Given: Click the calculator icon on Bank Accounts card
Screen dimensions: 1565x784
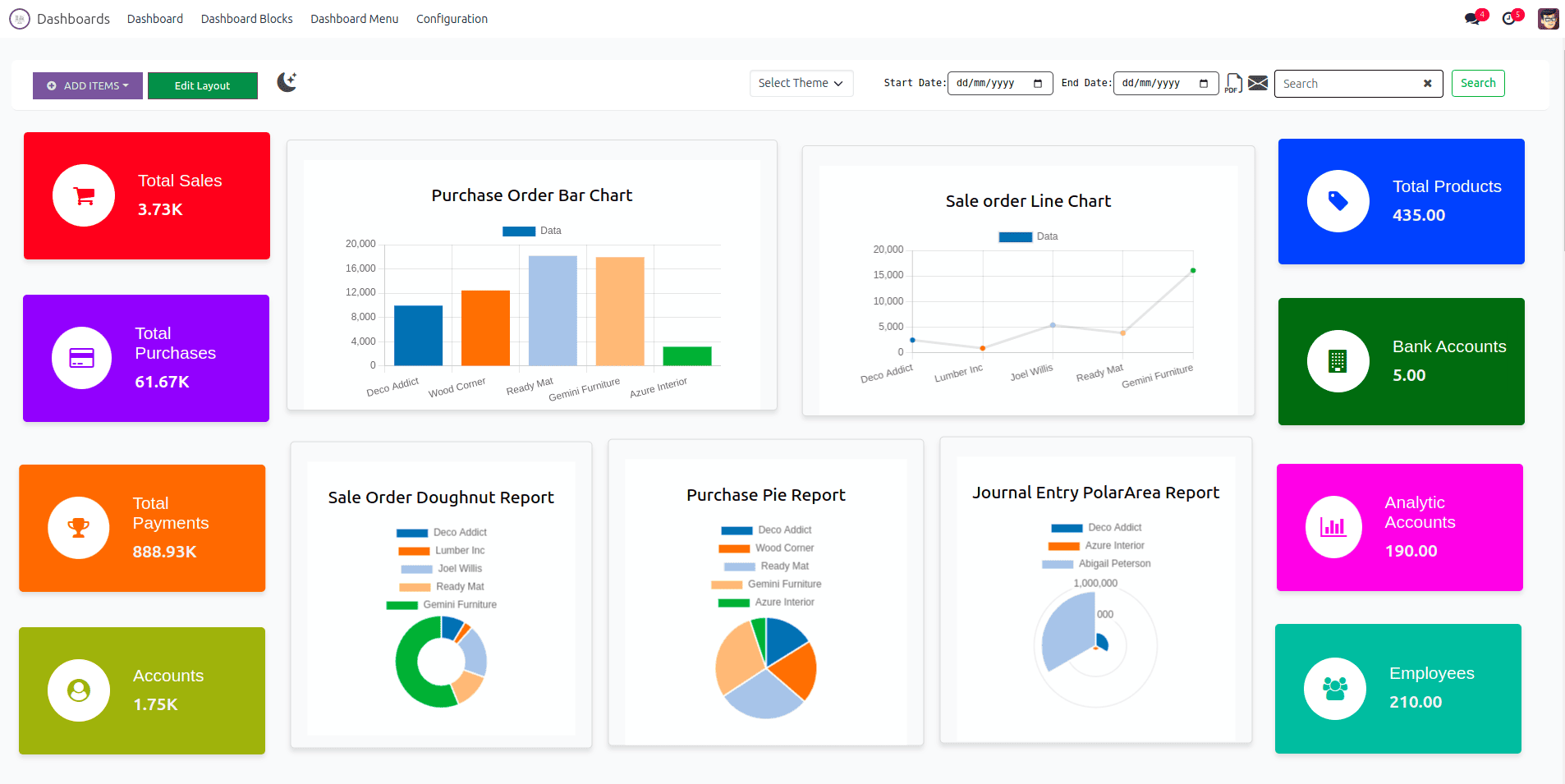Looking at the screenshot, I should 1337,361.
